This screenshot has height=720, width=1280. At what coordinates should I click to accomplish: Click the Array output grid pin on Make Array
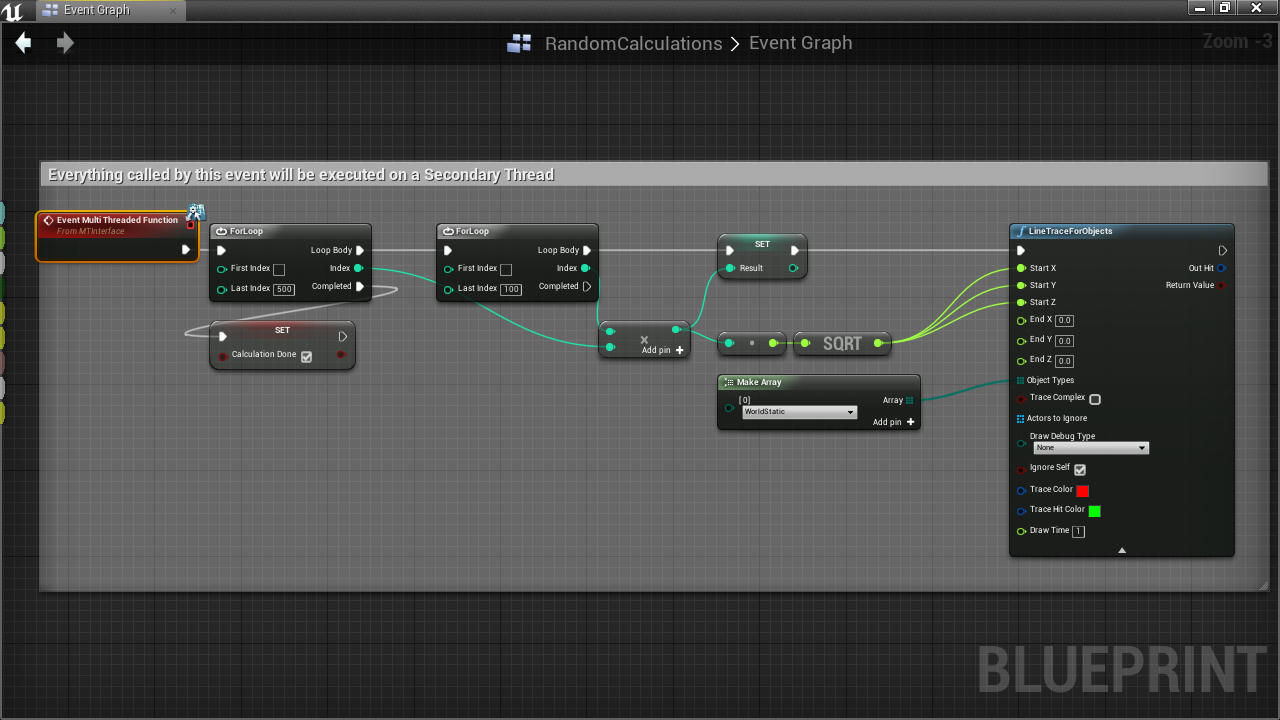913,399
